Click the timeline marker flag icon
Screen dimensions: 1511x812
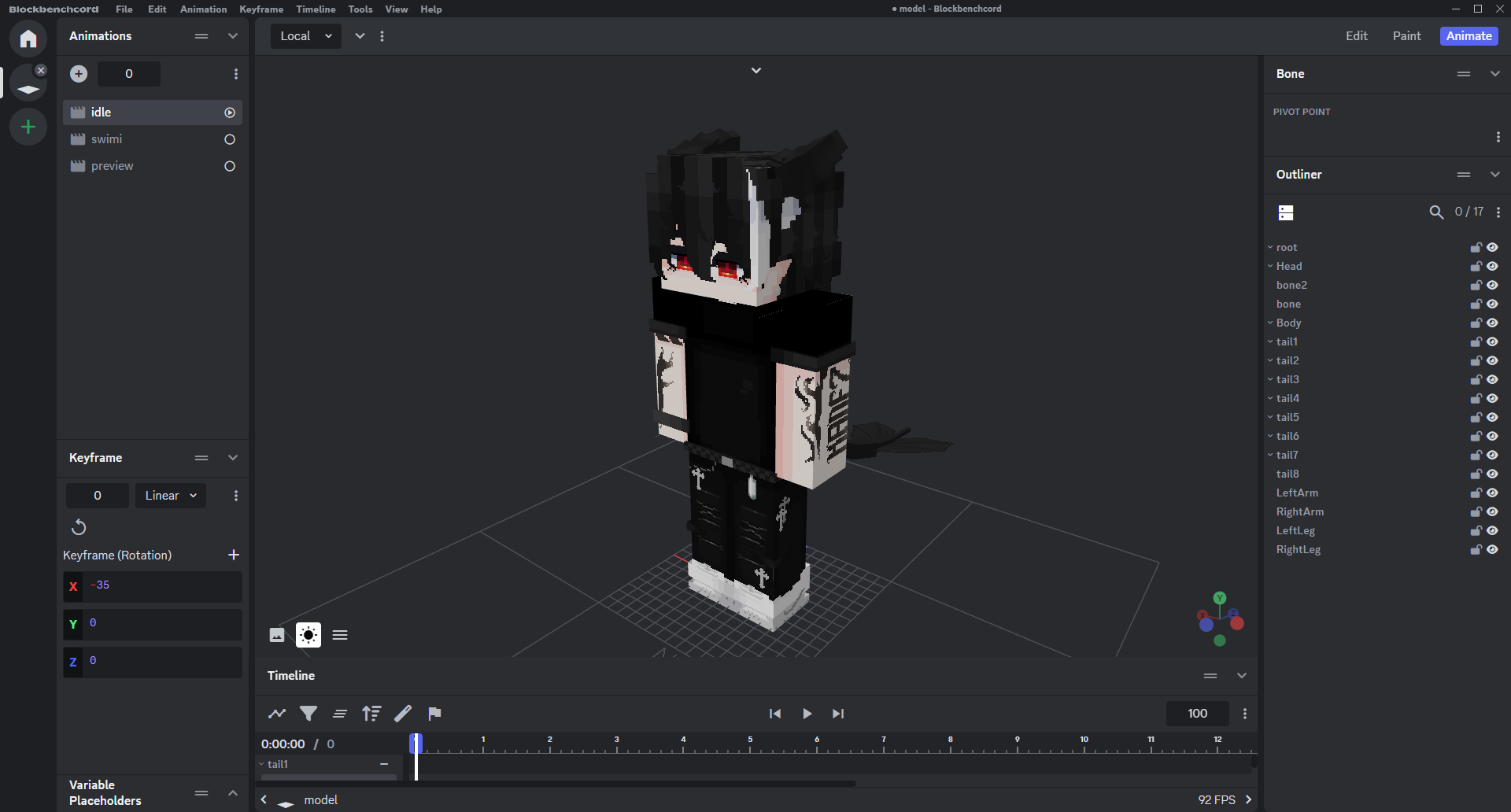pyautogui.click(x=434, y=714)
